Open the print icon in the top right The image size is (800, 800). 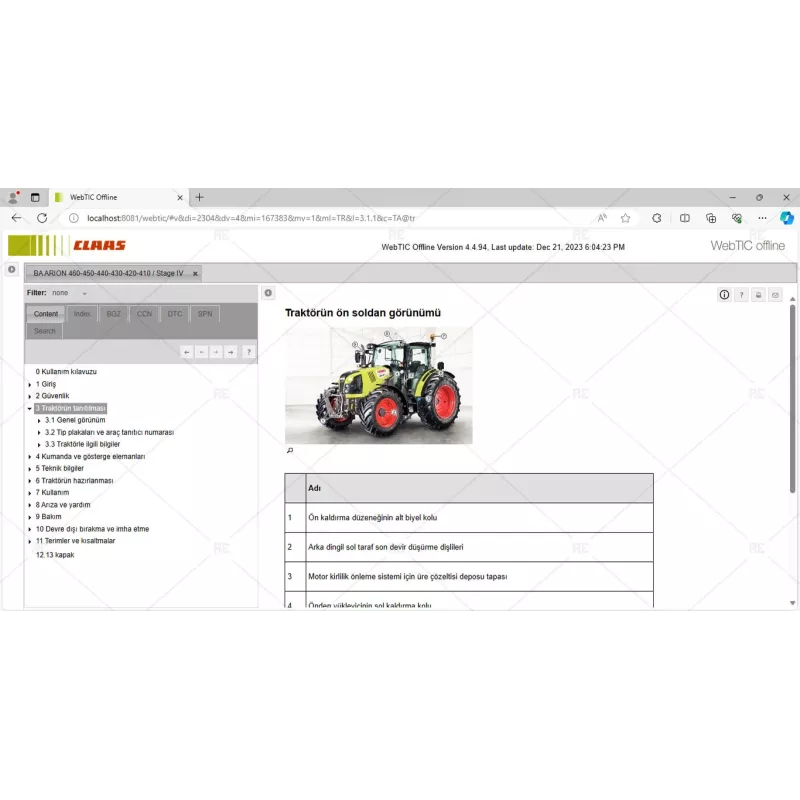point(758,295)
